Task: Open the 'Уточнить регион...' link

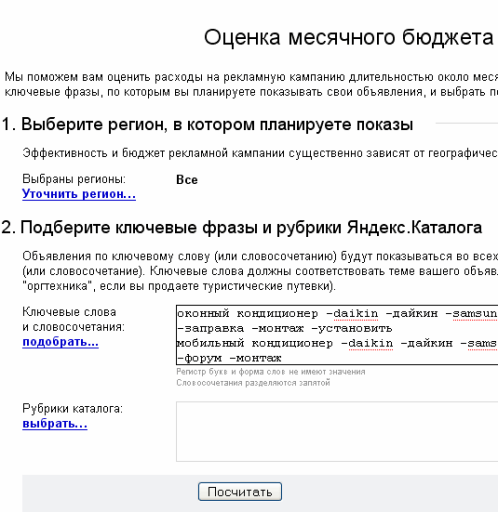Action: point(79,194)
